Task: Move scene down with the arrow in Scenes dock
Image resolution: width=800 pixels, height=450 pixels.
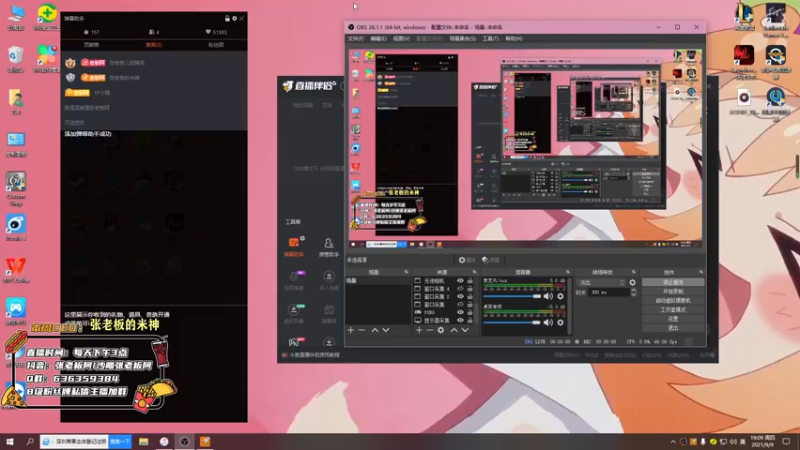Action: 386,330
